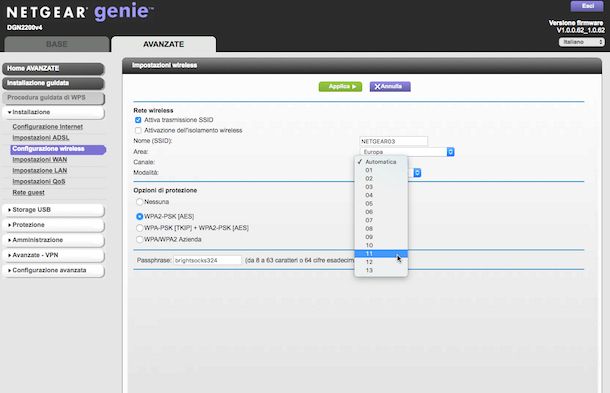Open Impostazioni ADSL link

[x=41, y=138]
